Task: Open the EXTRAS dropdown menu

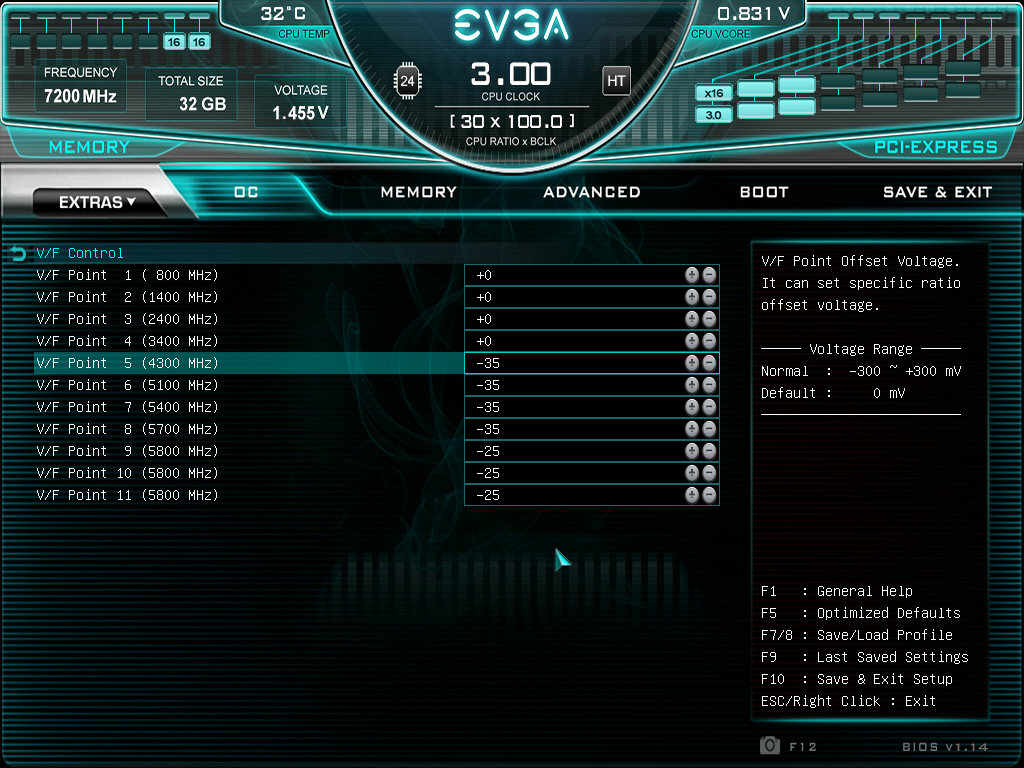Action: click(x=97, y=202)
